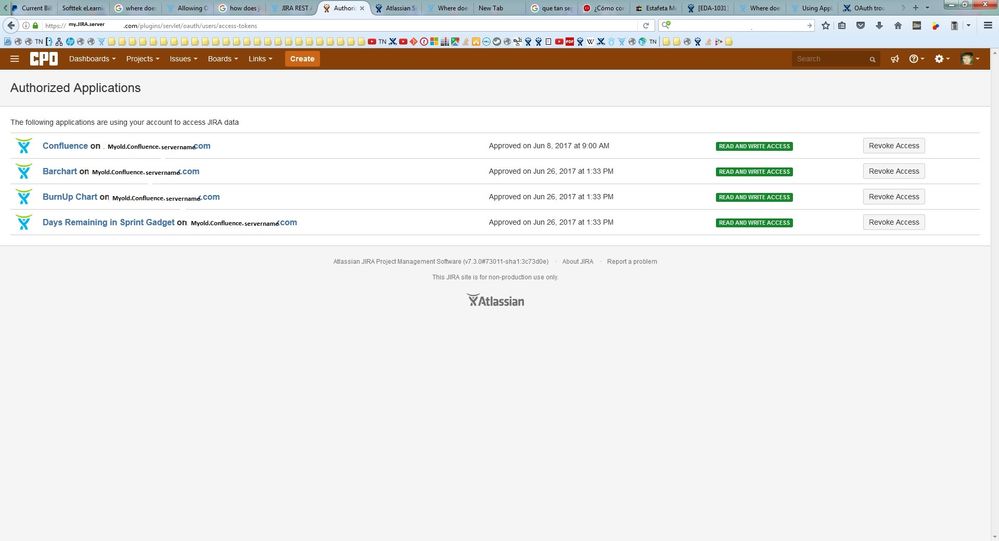This screenshot has height=541, width=999.
Task: Click the Create button
Action: pyautogui.click(x=302, y=59)
